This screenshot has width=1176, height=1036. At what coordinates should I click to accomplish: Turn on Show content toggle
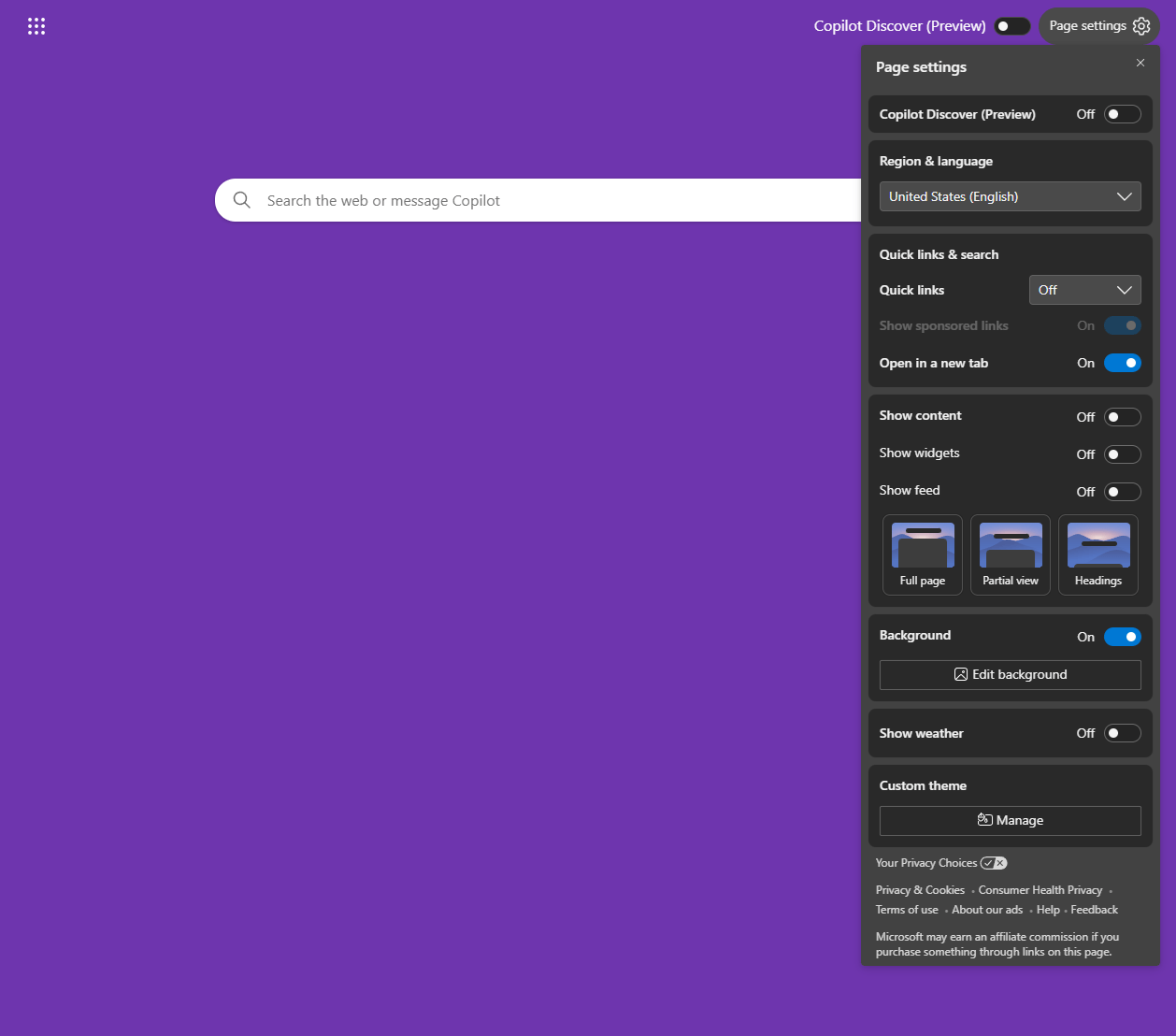click(1122, 417)
